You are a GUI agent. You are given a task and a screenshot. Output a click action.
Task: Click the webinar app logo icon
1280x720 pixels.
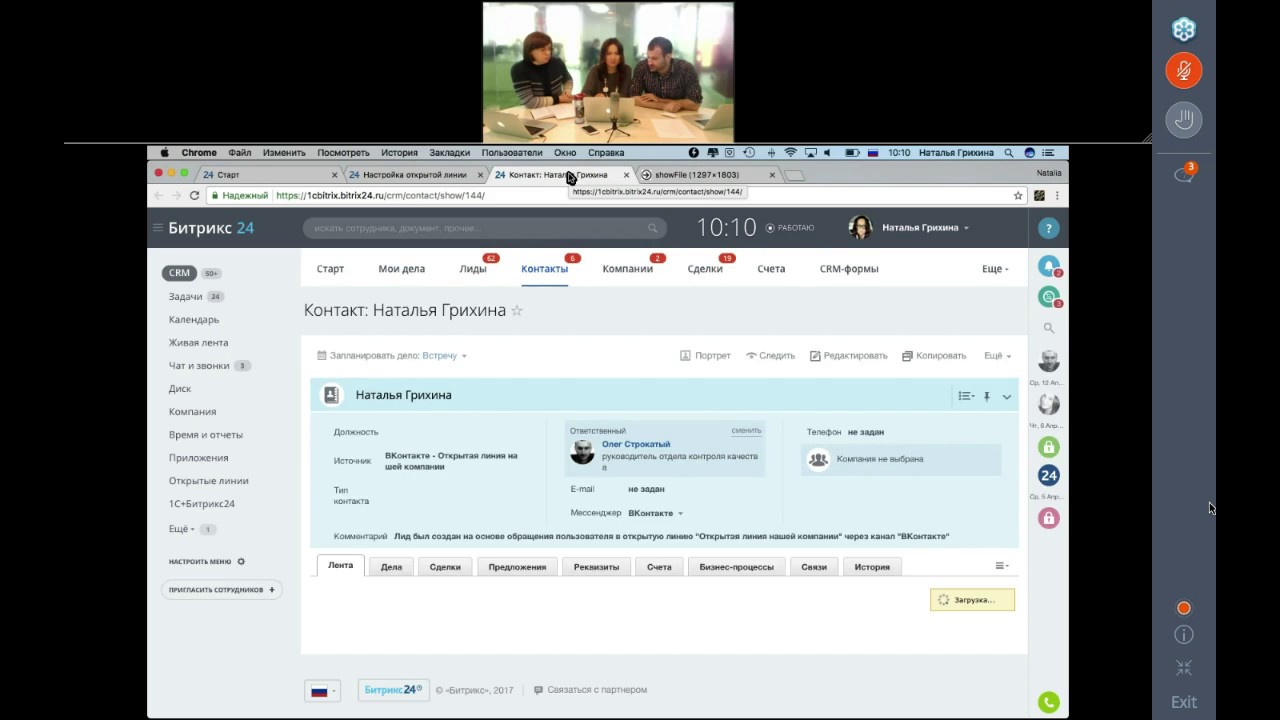1184,28
